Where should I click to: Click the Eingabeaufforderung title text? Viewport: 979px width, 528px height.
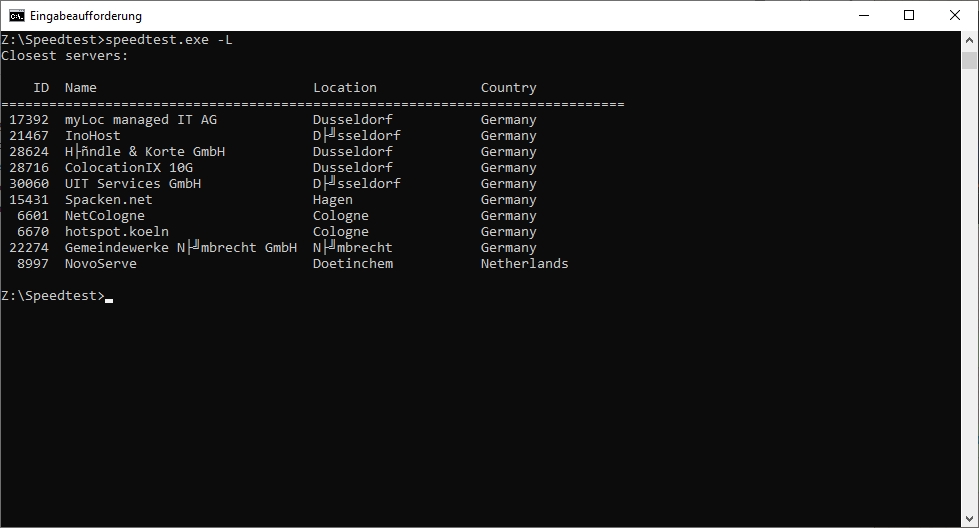click(86, 16)
